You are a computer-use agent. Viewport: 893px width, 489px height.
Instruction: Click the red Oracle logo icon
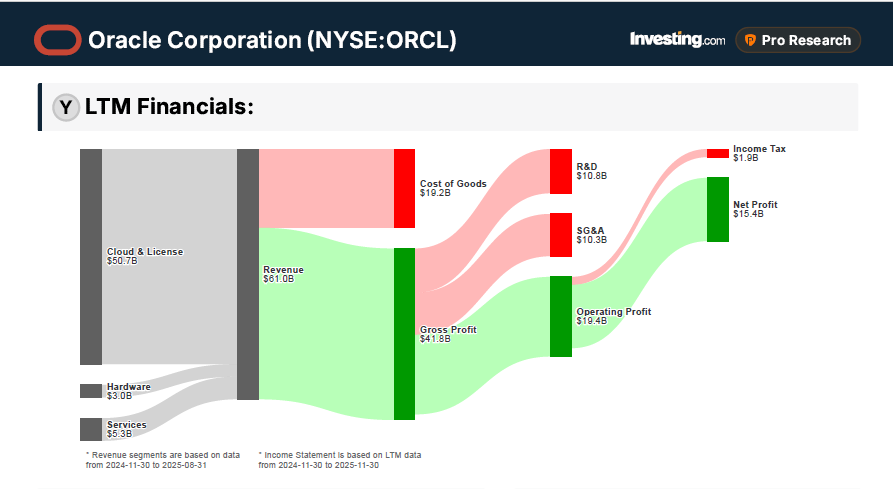click(58, 40)
